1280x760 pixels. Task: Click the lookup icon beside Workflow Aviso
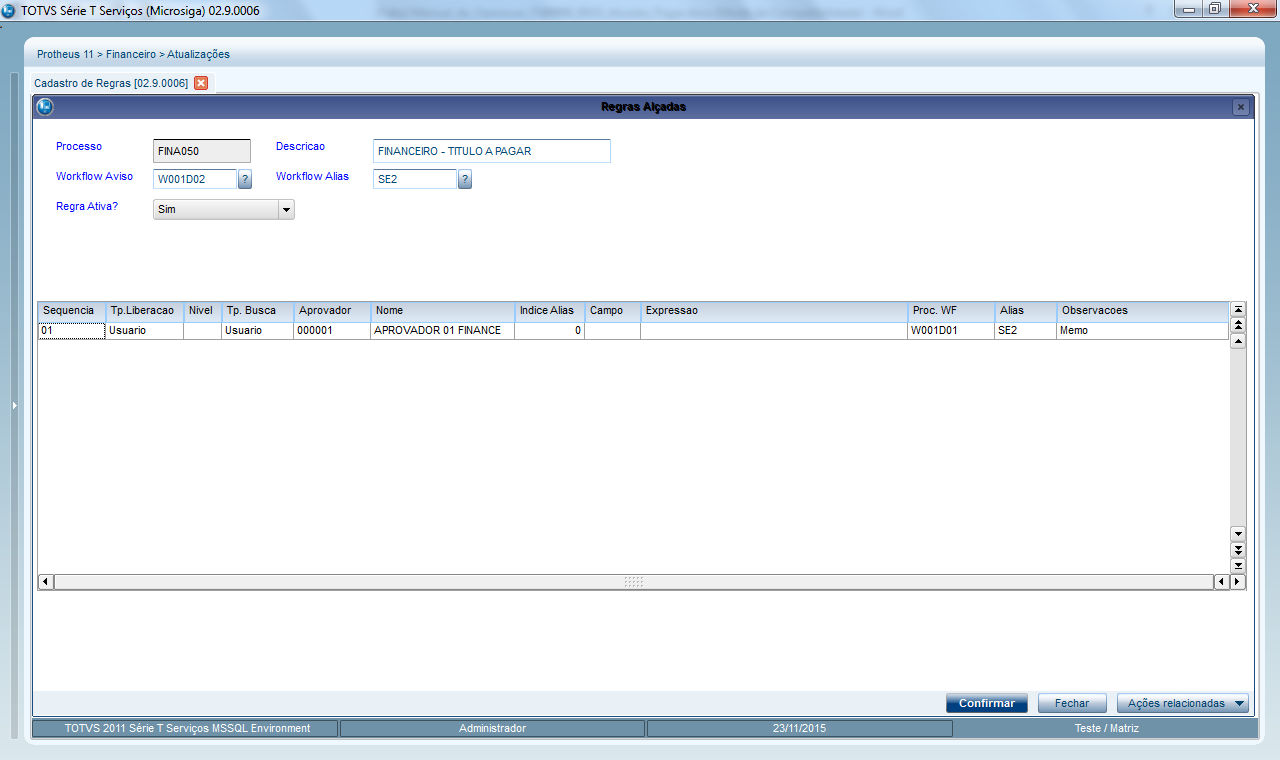tap(245, 179)
